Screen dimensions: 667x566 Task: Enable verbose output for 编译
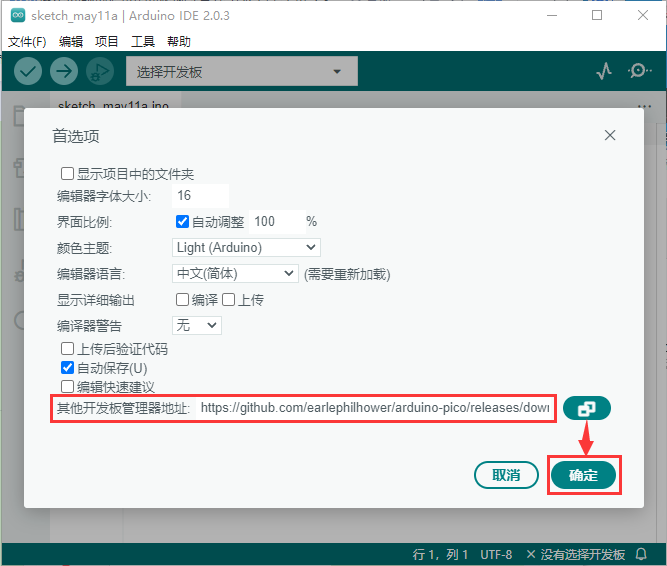[182, 299]
